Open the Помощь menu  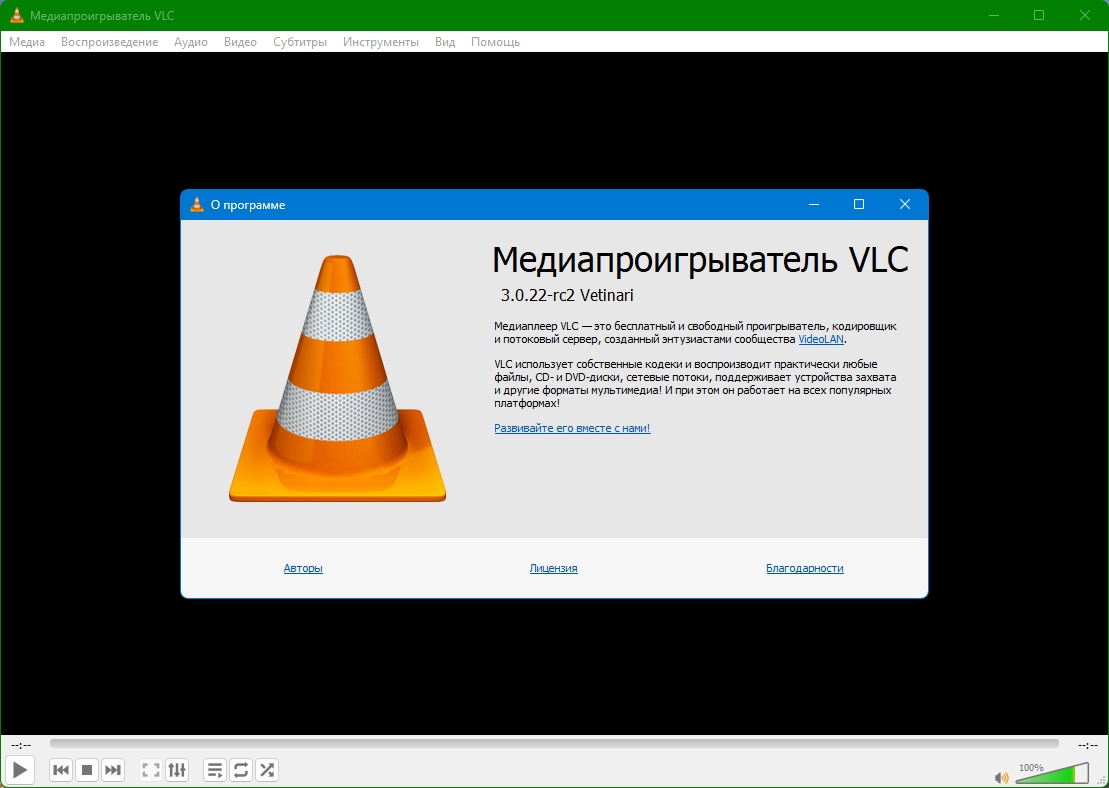click(495, 42)
